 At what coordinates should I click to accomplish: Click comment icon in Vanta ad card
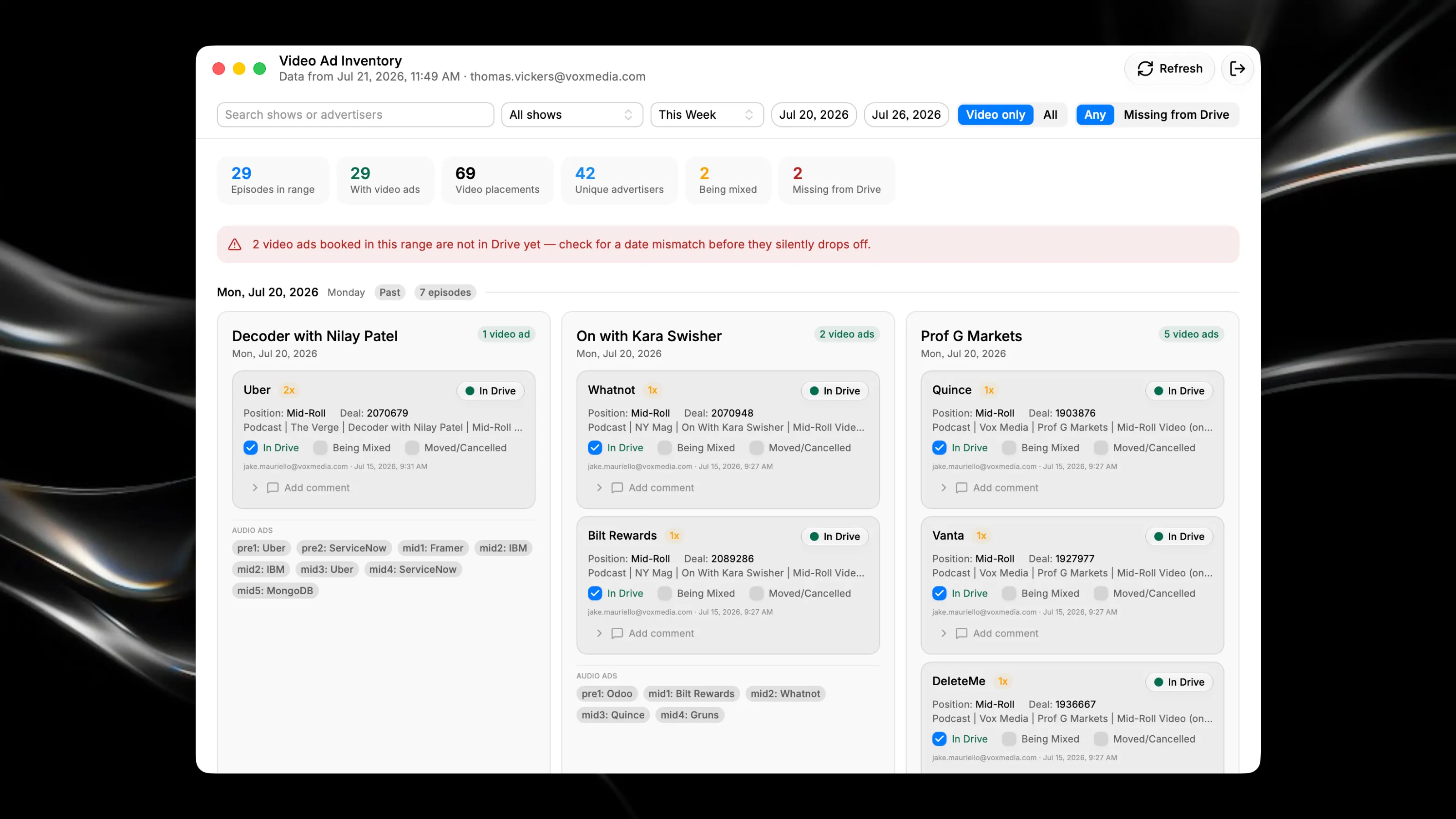click(961, 634)
